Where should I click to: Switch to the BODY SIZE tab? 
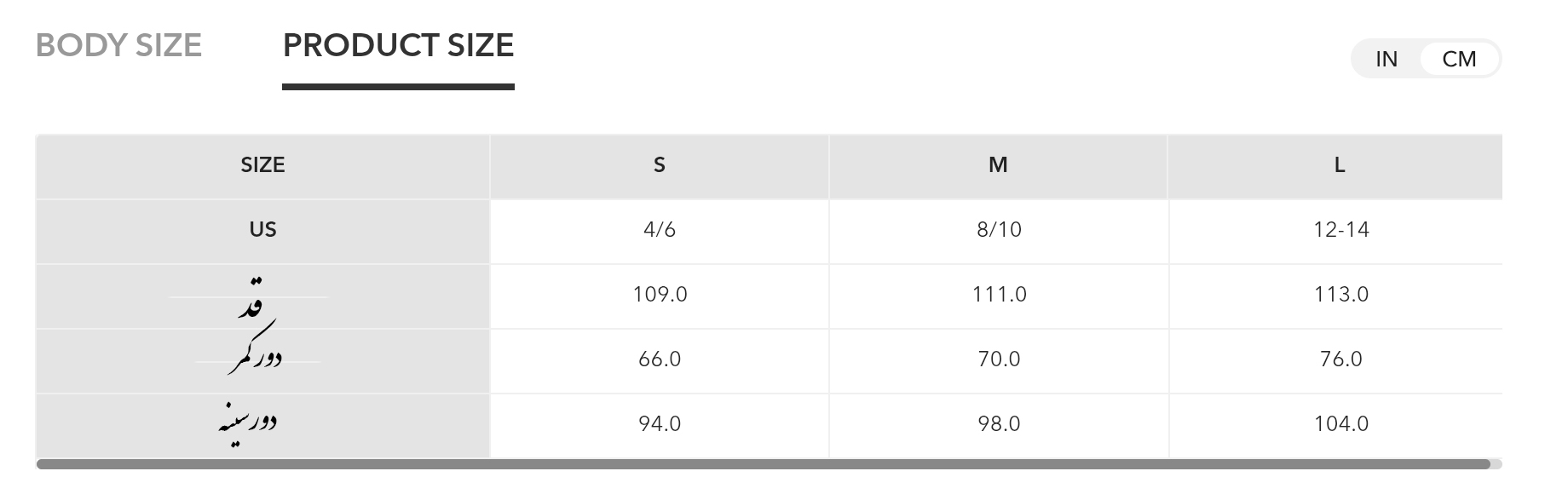118,45
